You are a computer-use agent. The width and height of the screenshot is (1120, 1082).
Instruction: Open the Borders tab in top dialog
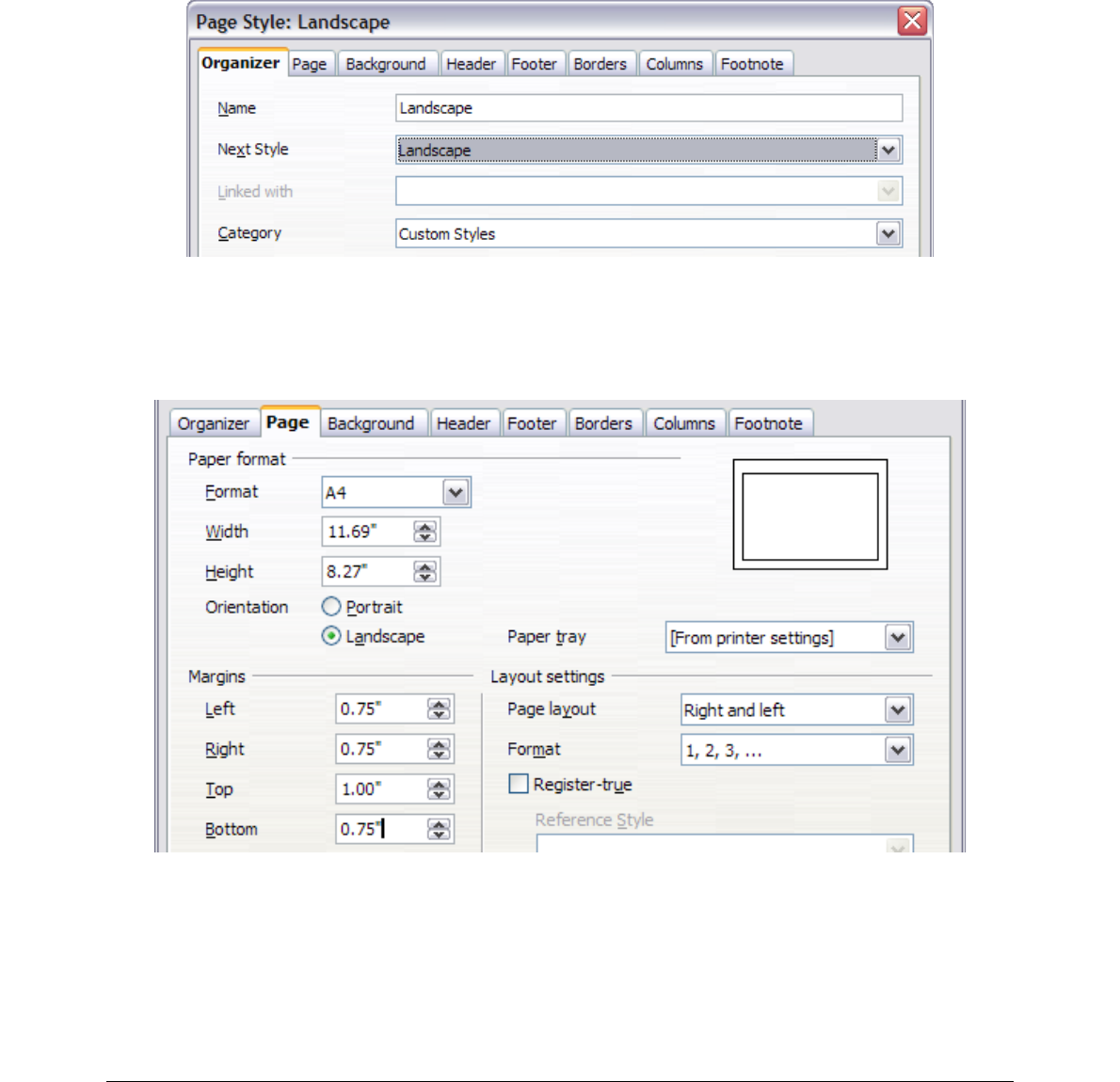click(x=600, y=64)
